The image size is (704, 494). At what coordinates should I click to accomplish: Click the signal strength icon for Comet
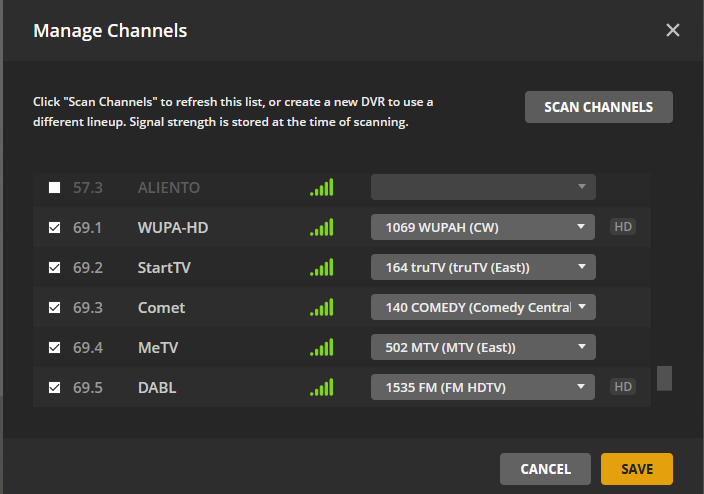pyautogui.click(x=321, y=307)
